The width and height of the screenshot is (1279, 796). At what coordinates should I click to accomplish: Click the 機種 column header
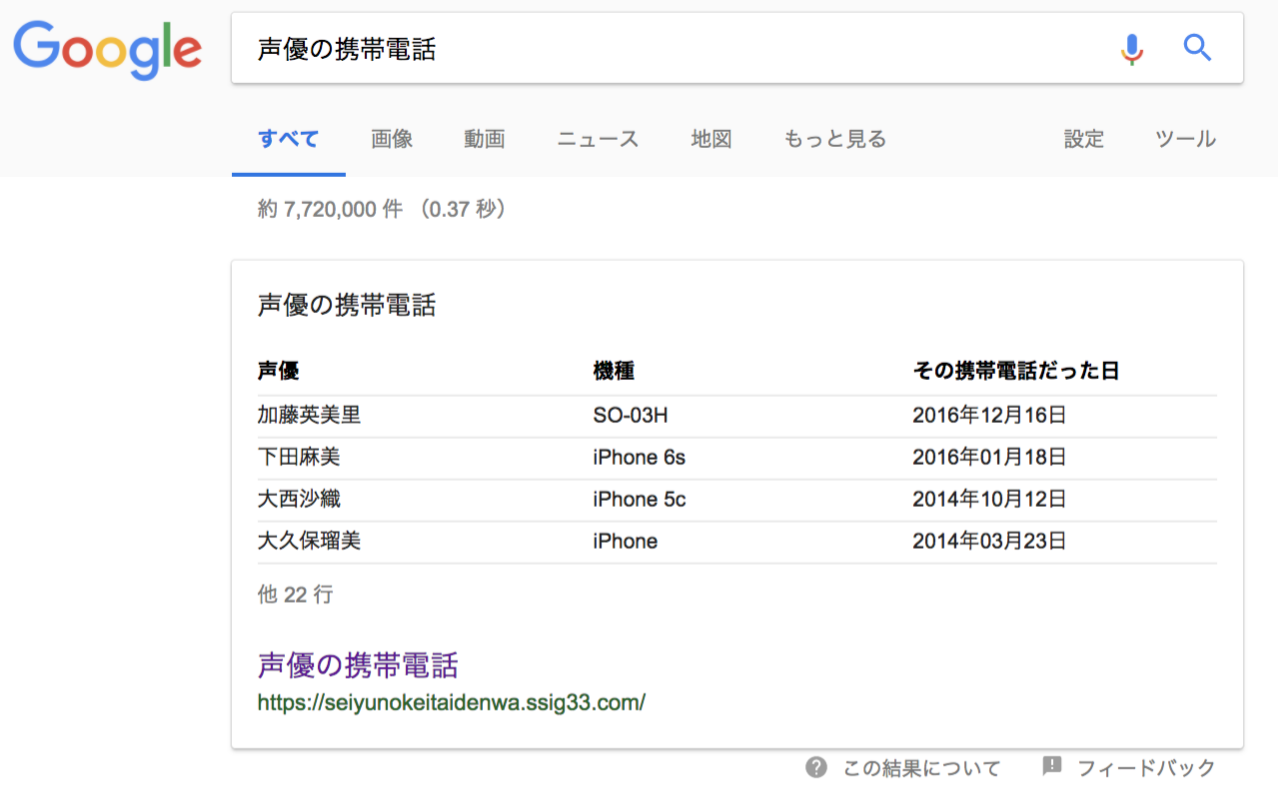tap(614, 371)
